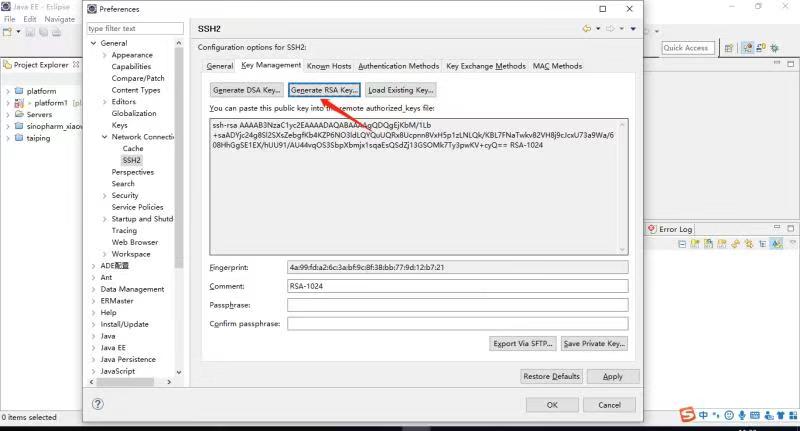This screenshot has width=800, height=431.
Task: Click the Generate RSA Key button
Action: [324, 90]
